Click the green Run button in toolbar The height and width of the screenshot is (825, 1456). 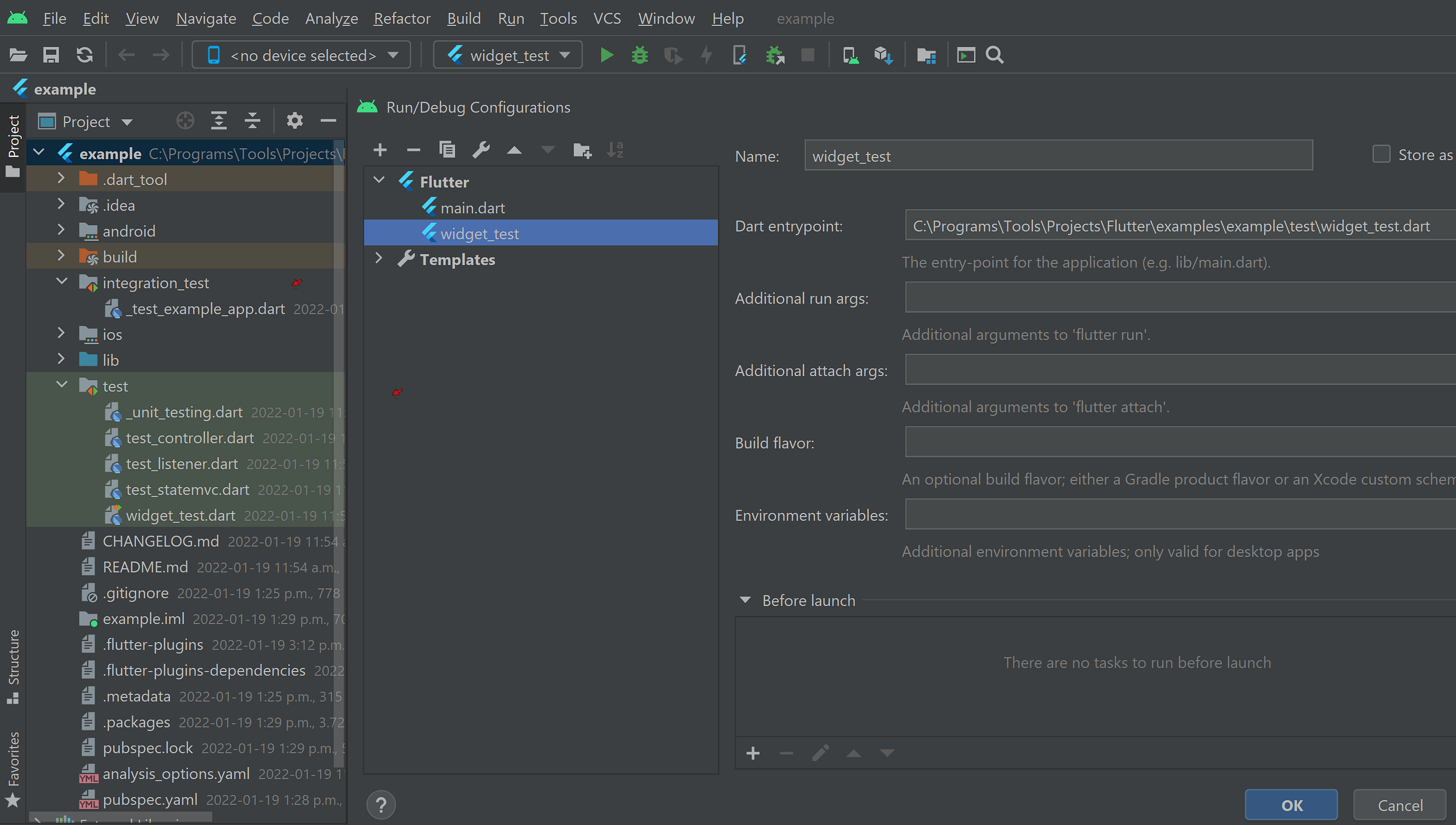[606, 55]
